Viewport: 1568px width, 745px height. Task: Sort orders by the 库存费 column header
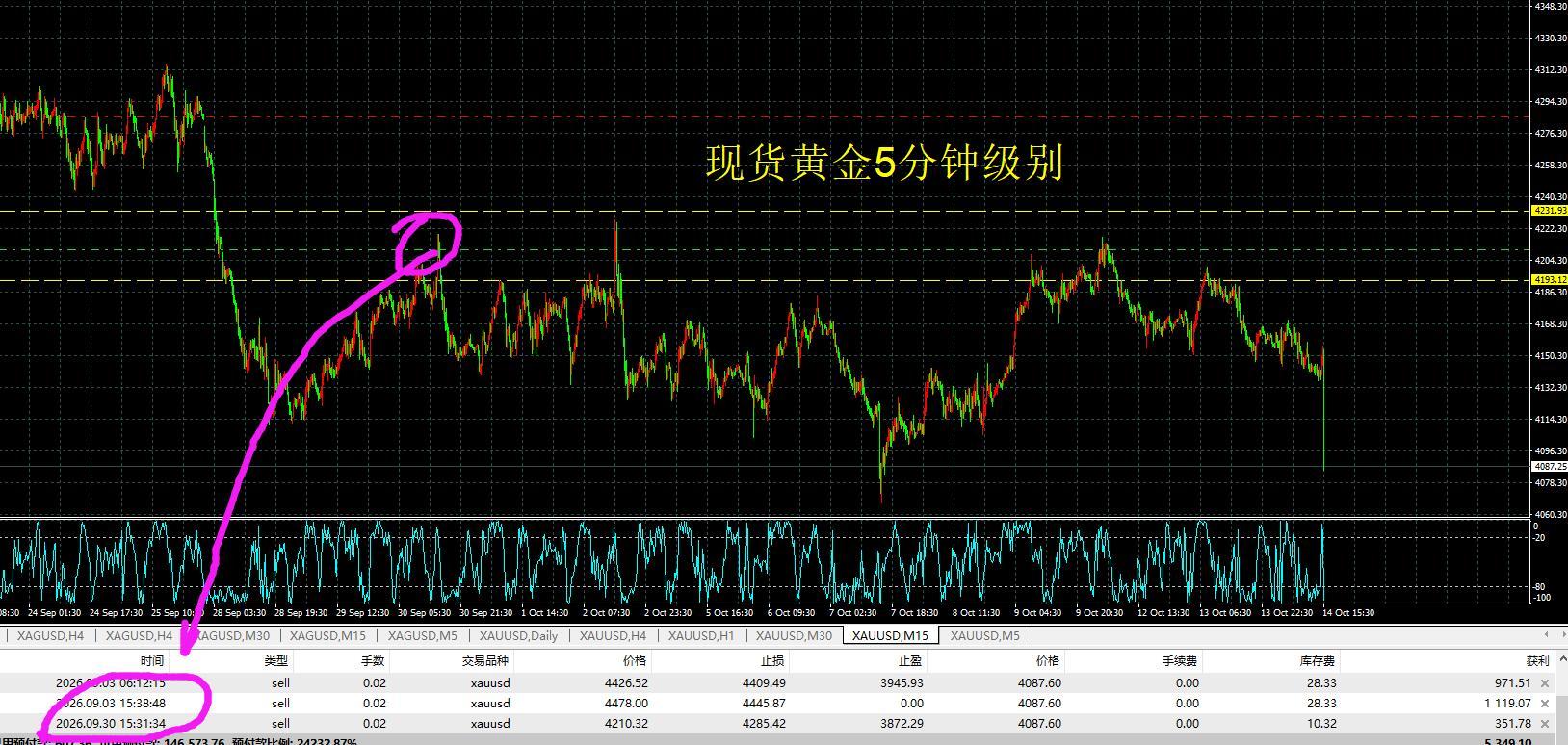[1317, 661]
